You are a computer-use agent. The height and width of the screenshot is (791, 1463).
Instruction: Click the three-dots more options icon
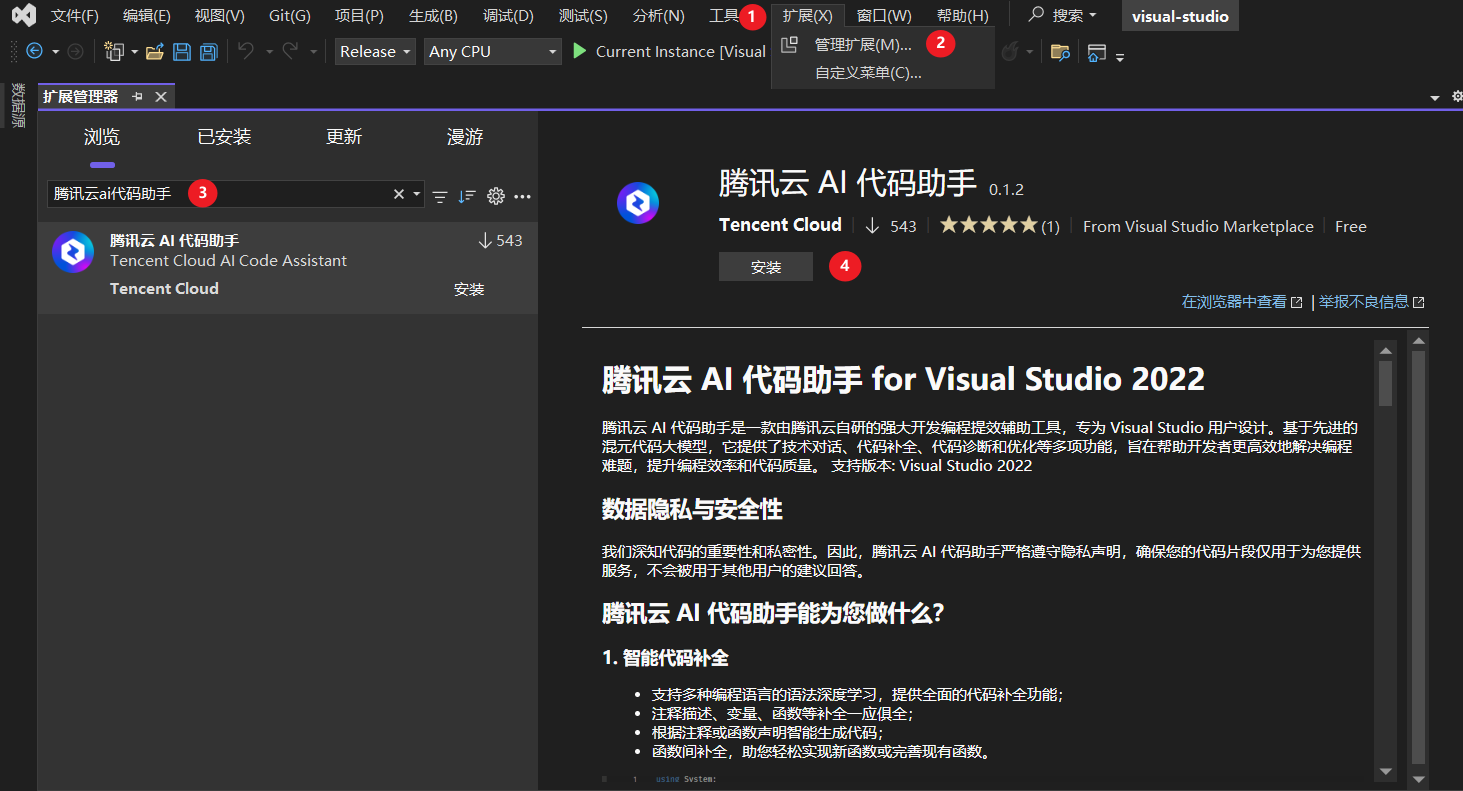pos(522,197)
